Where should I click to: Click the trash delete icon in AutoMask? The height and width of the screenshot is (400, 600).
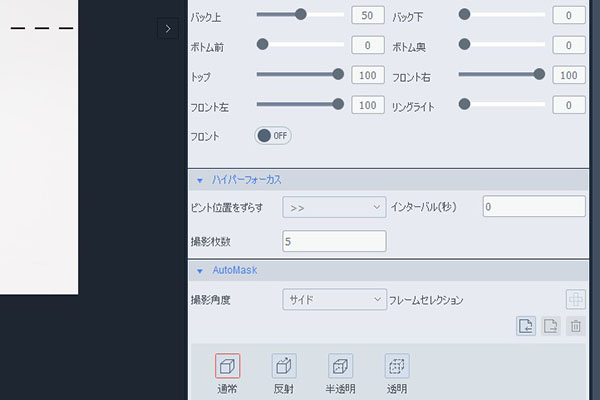(x=575, y=325)
